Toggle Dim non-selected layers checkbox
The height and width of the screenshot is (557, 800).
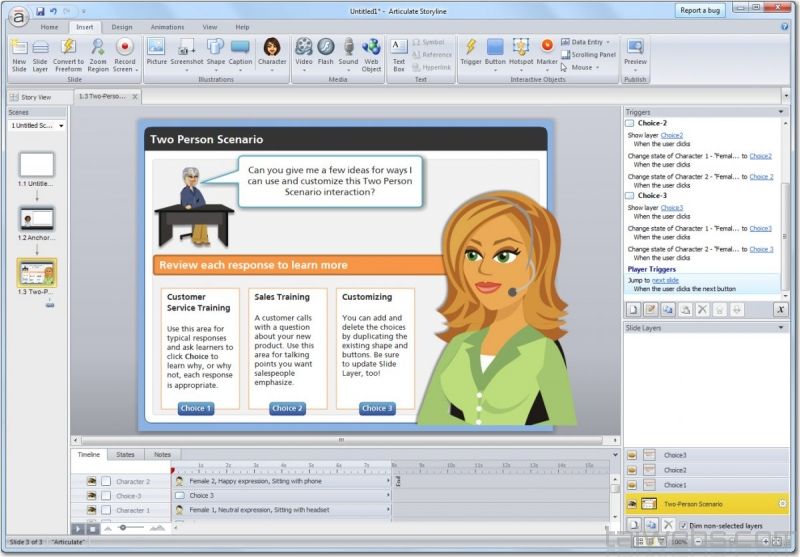(682, 525)
